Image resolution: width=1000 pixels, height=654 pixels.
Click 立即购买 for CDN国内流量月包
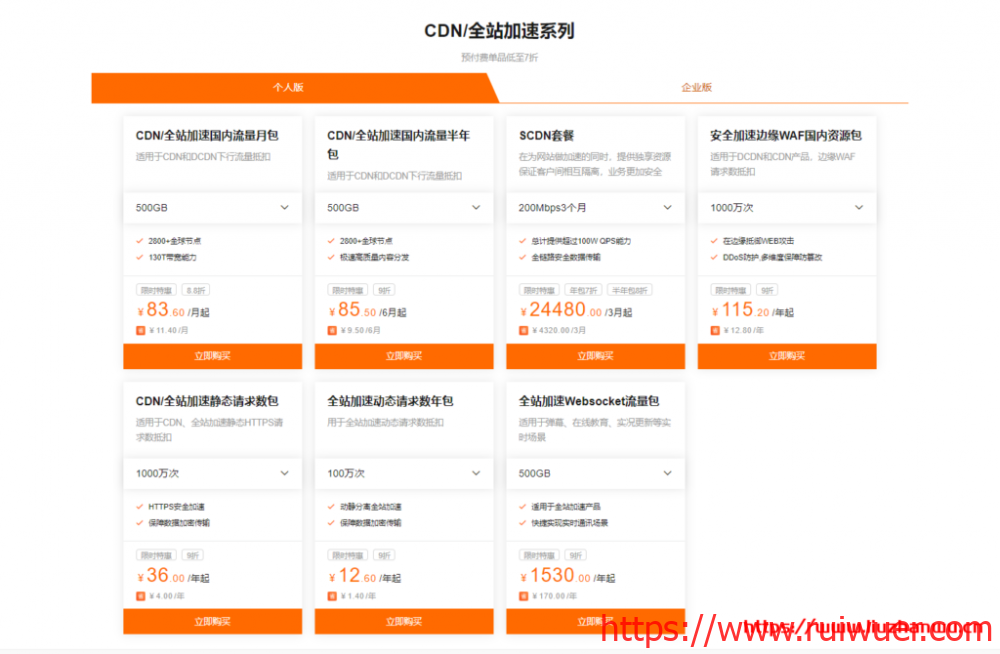(212, 356)
